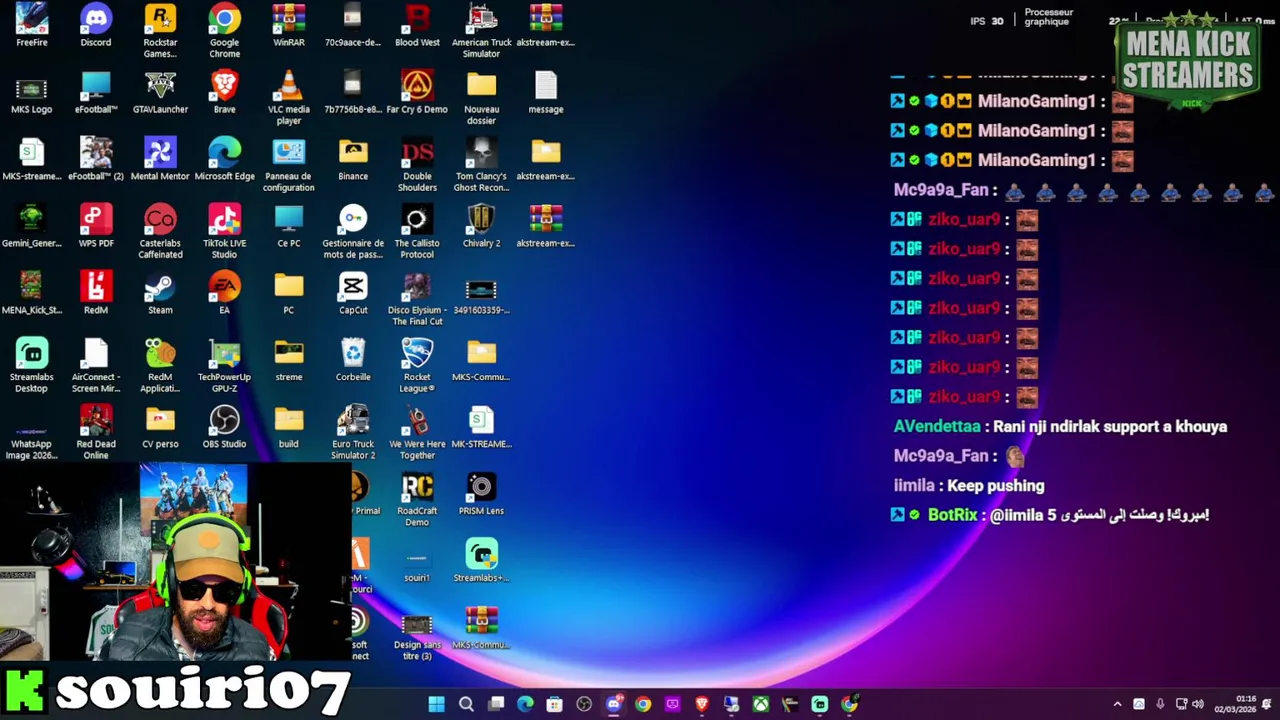Open the build folder
This screenshot has width=1280, height=720.
[x=289, y=427]
